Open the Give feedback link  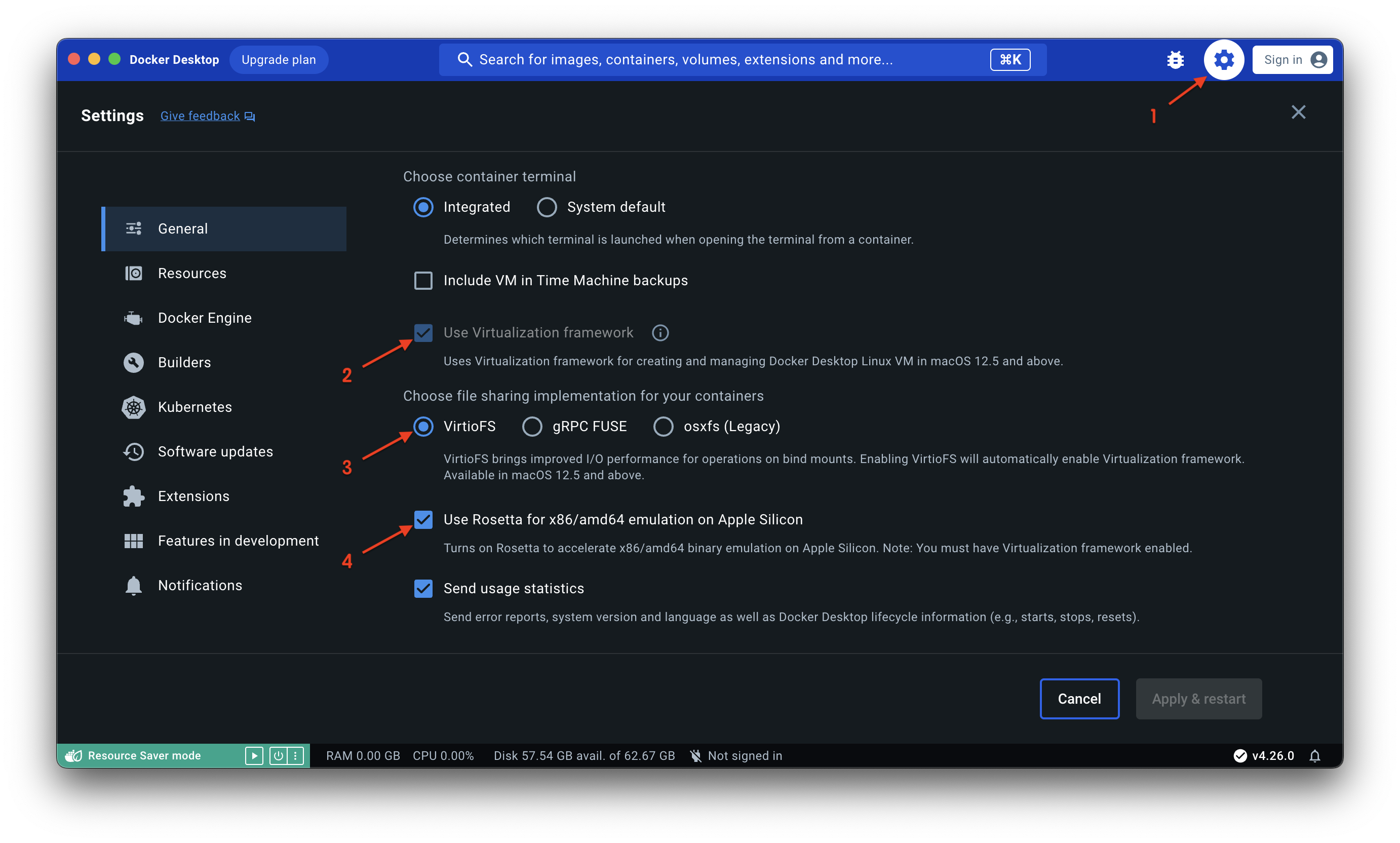(200, 116)
